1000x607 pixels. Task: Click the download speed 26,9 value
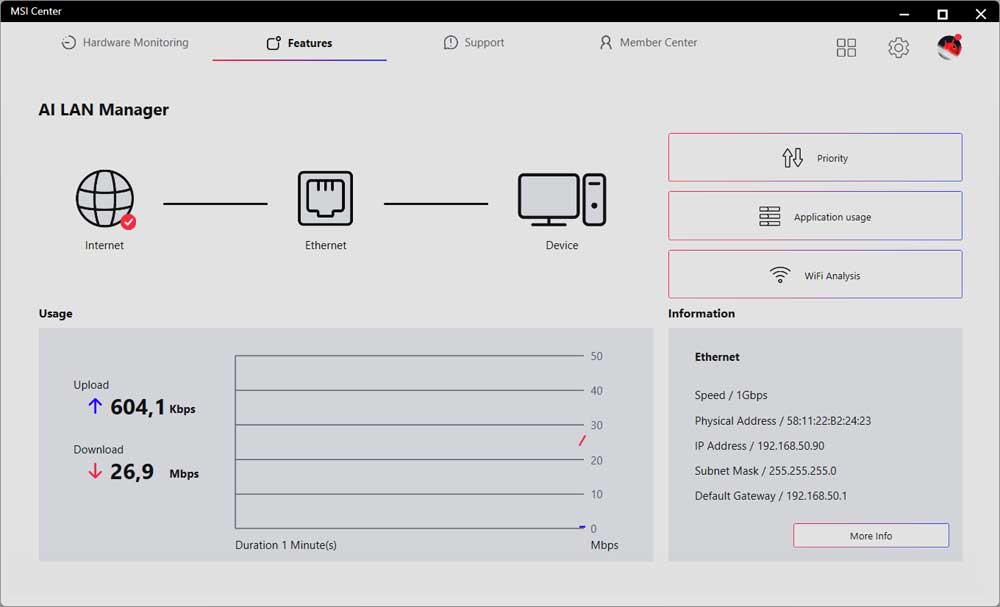click(x=132, y=472)
